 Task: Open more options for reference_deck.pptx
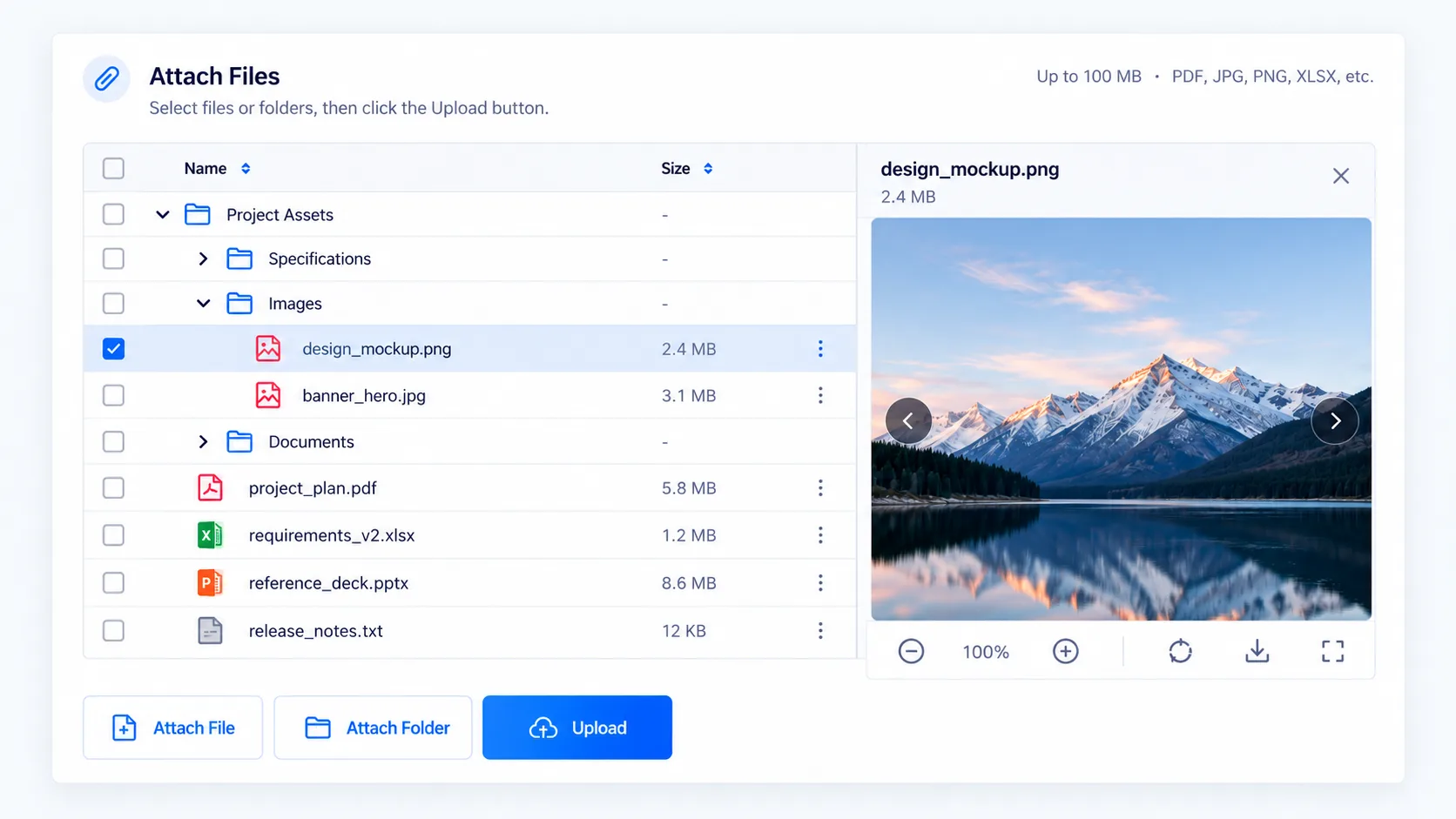(x=820, y=582)
